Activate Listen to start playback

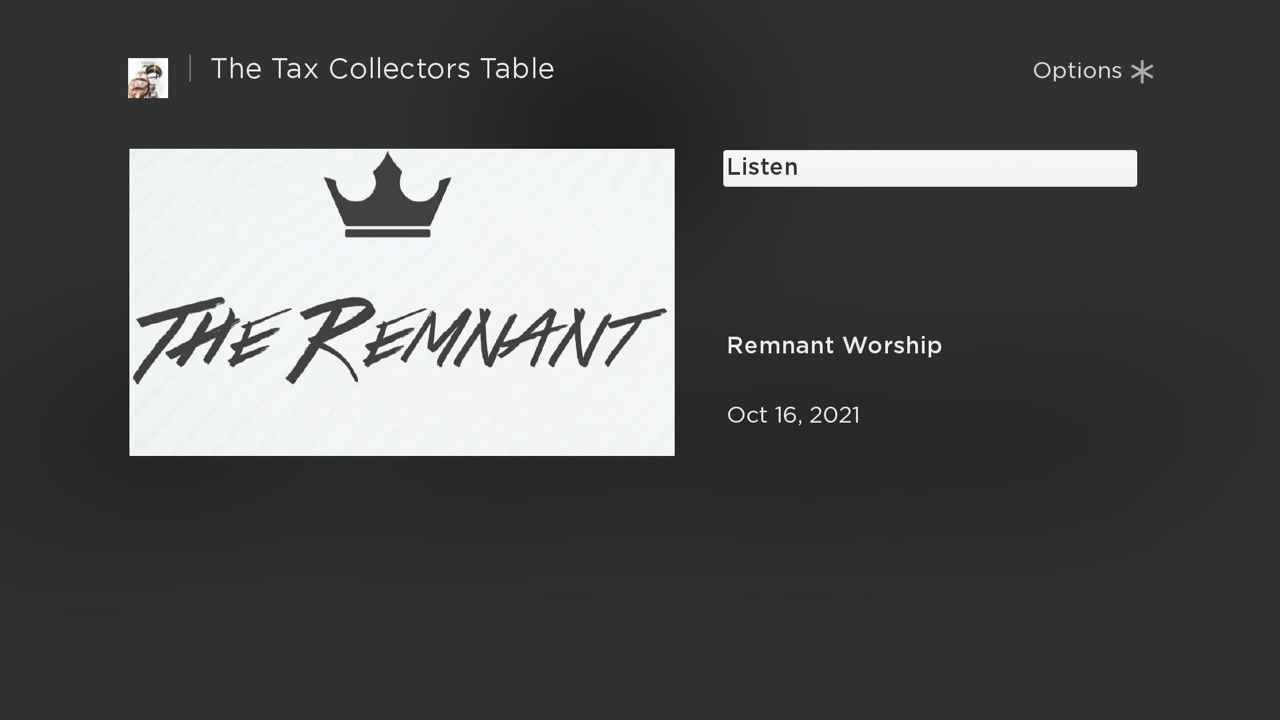(x=929, y=168)
